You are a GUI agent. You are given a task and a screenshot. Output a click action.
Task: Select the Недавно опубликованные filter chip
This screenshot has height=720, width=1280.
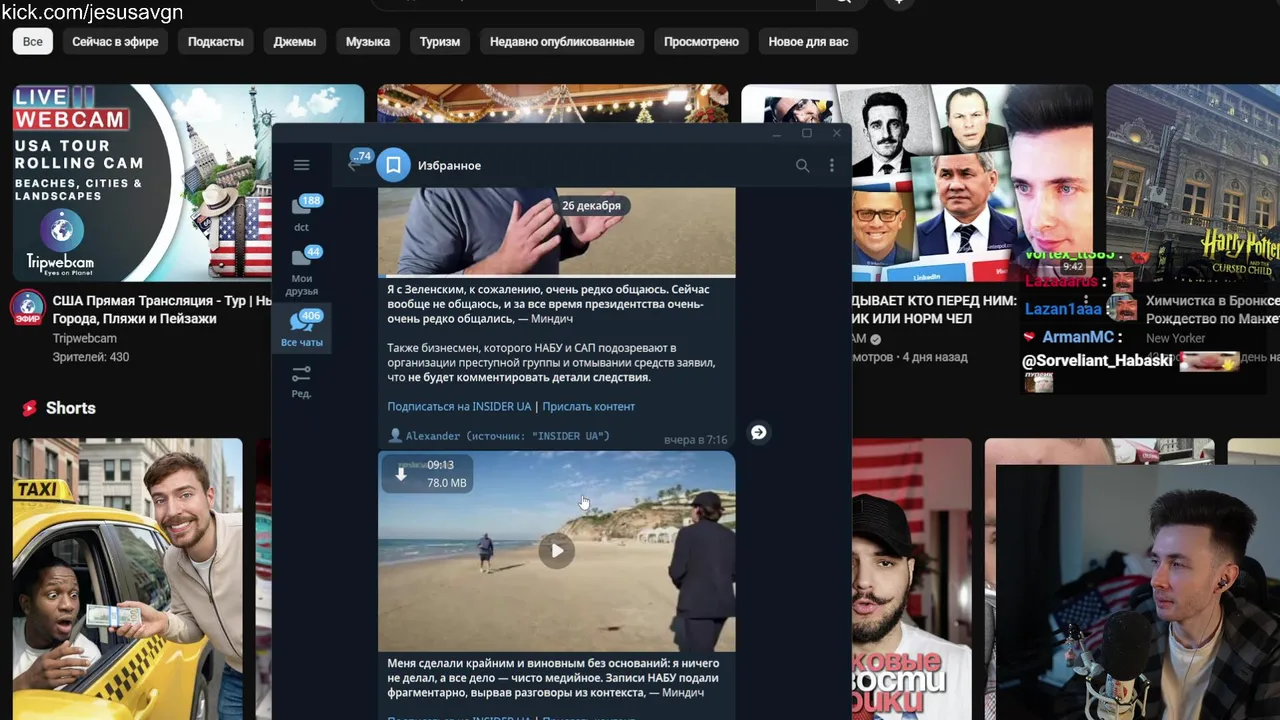pyautogui.click(x=562, y=42)
